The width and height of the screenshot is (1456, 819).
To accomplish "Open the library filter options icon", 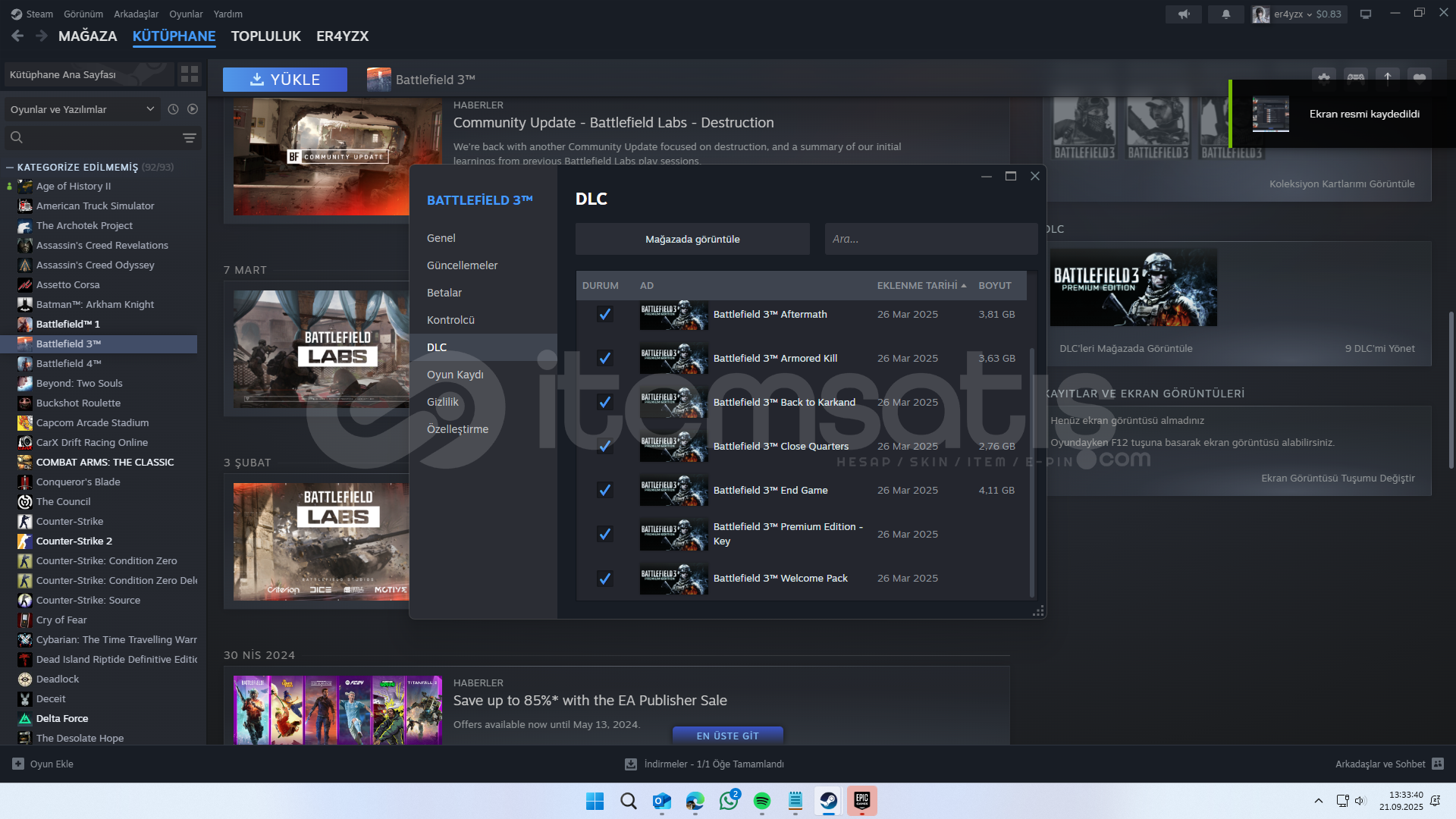I will point(190,137).
